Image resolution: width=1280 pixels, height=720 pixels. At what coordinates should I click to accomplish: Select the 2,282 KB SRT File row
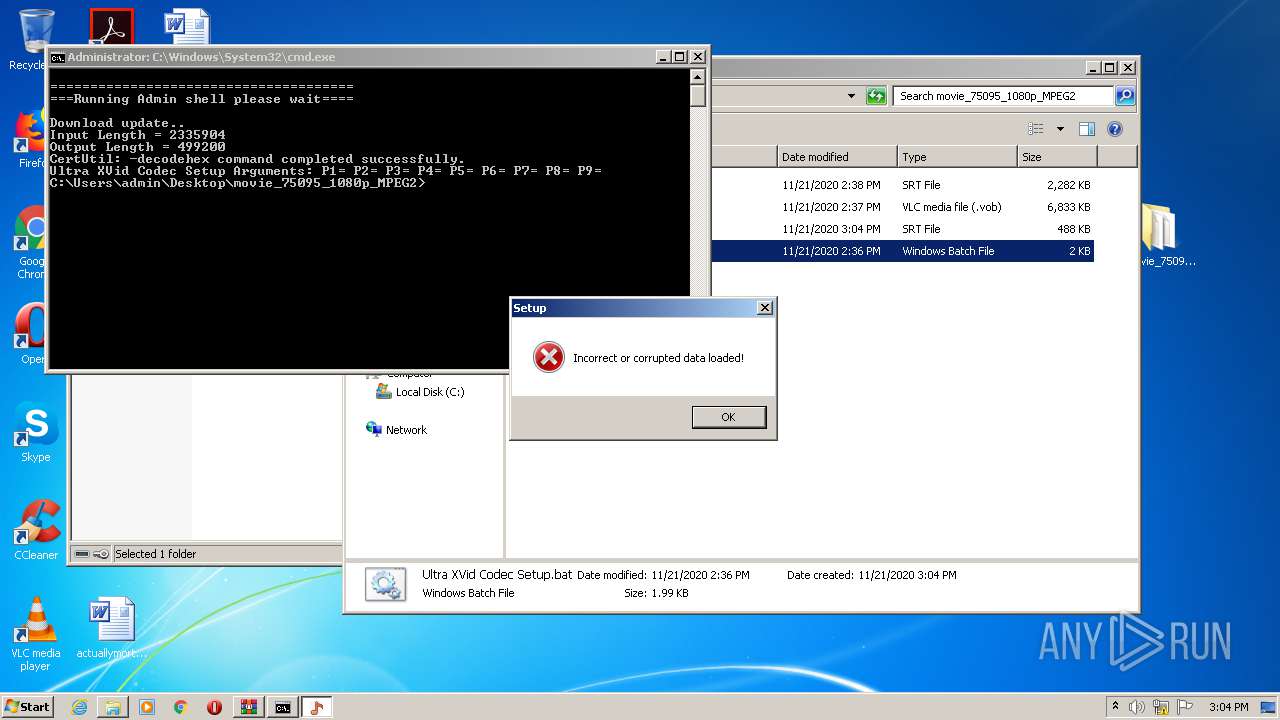pyautogui.click(x=902, y=185)
